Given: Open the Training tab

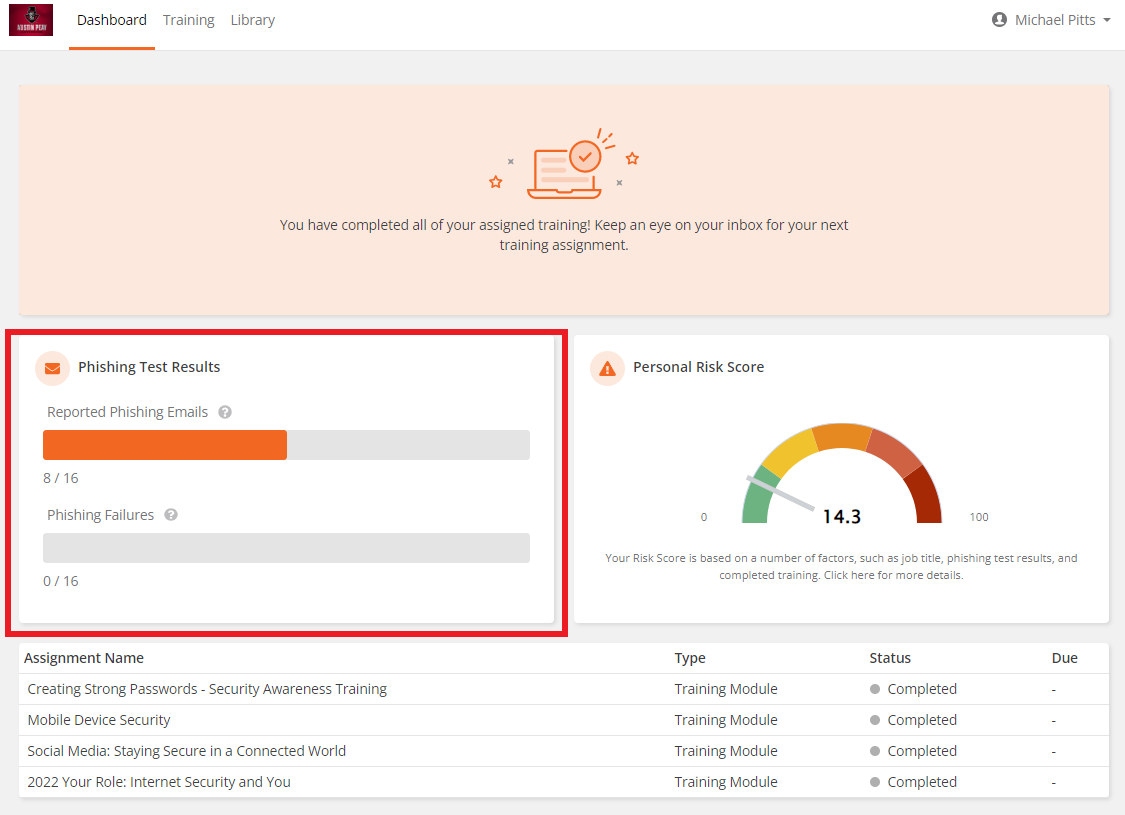Looking at the screenshot, I should [189, 20].
